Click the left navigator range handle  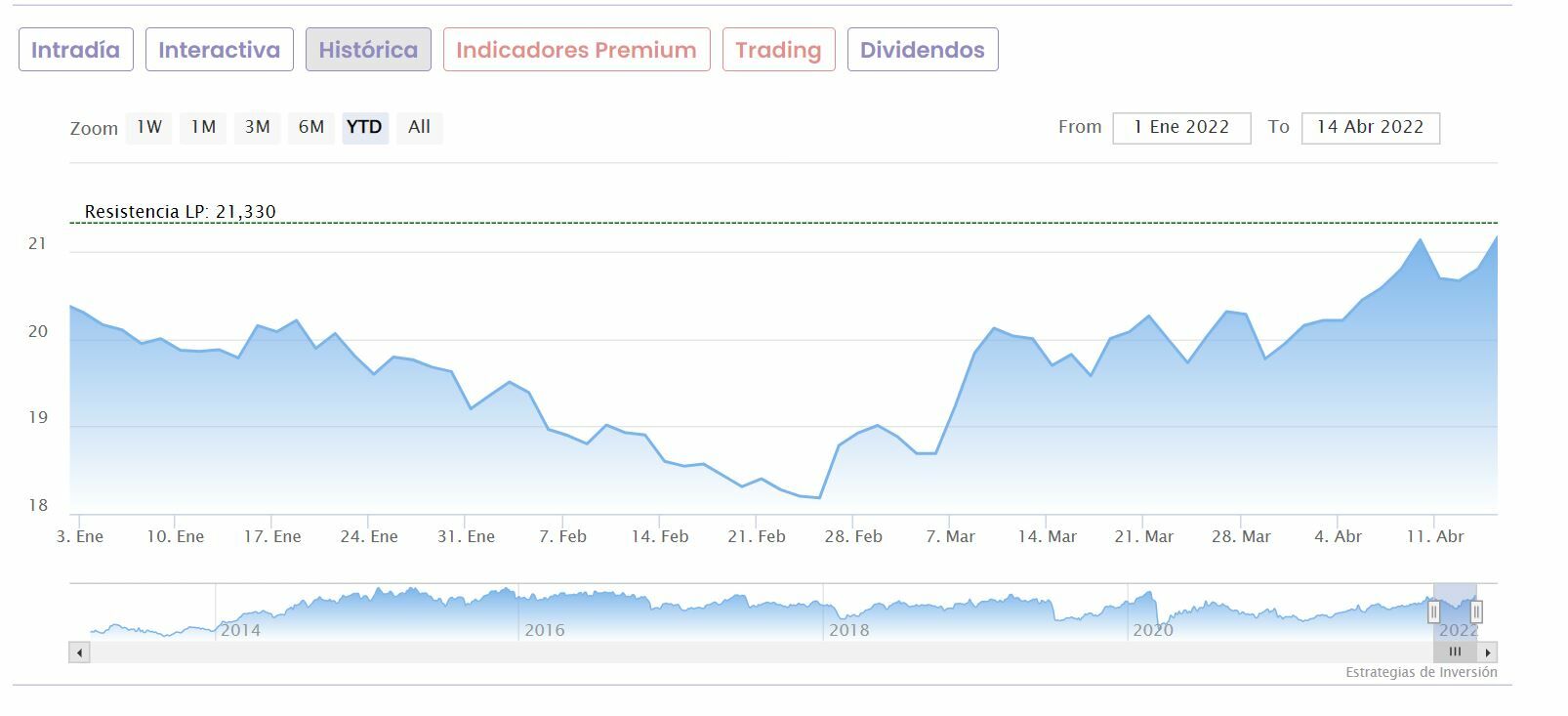1433,611
